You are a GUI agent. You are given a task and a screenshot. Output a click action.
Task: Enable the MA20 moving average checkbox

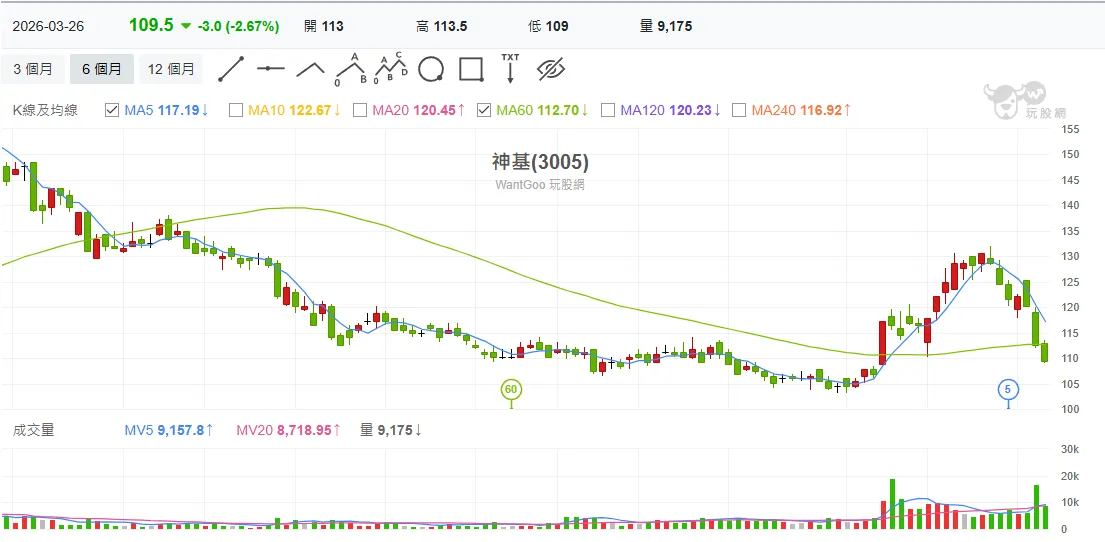[359, 110]
